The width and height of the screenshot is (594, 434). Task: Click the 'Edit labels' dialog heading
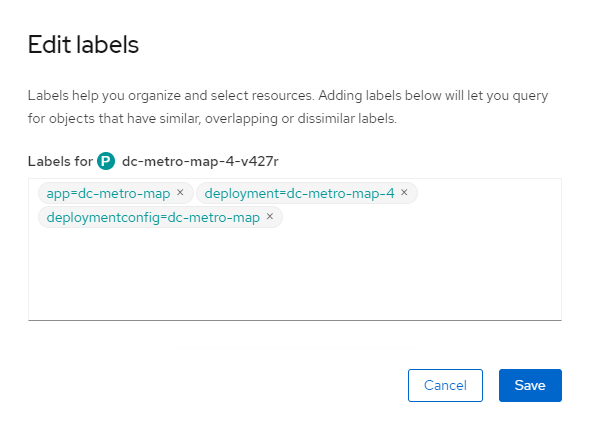point(83,45)
